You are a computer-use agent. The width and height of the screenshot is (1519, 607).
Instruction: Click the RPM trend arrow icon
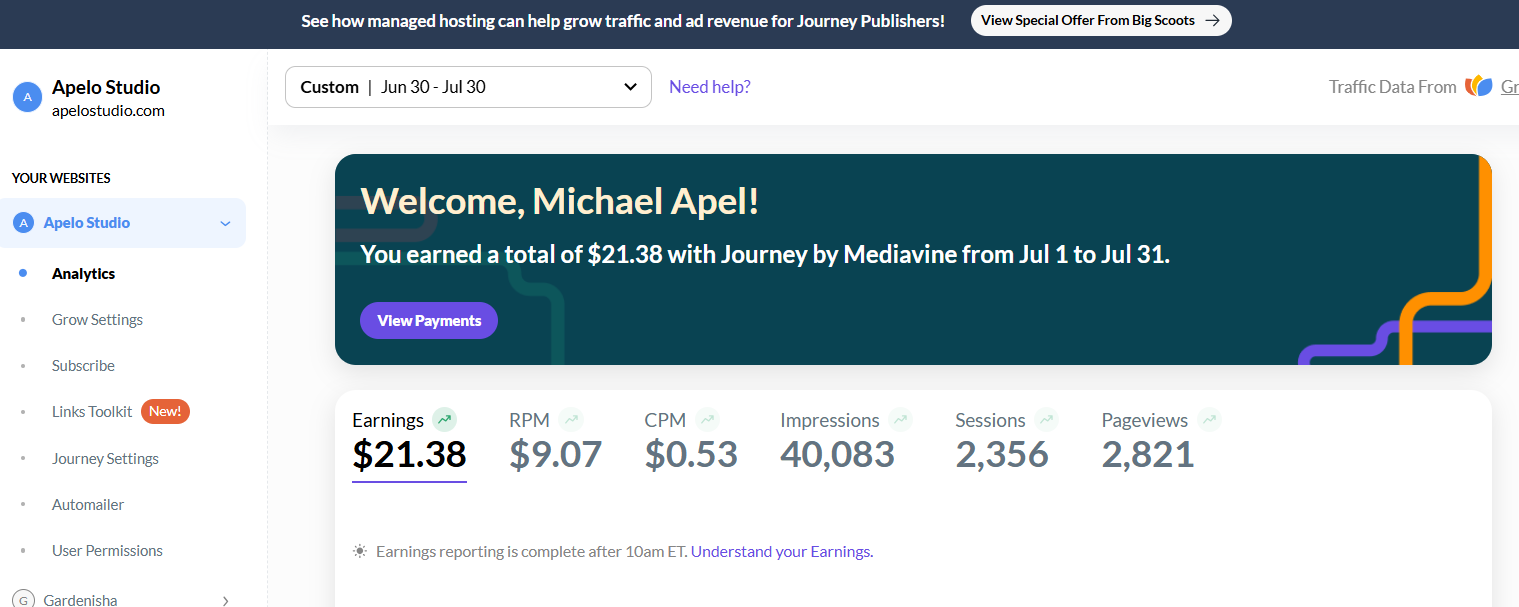pos(571,420)
